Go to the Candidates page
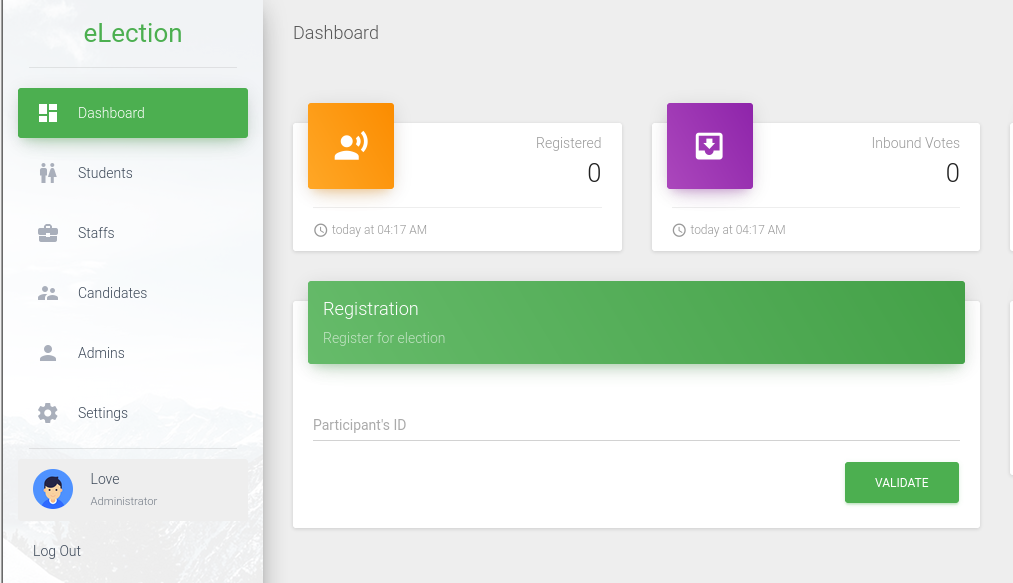 click(x=133, y=293)
